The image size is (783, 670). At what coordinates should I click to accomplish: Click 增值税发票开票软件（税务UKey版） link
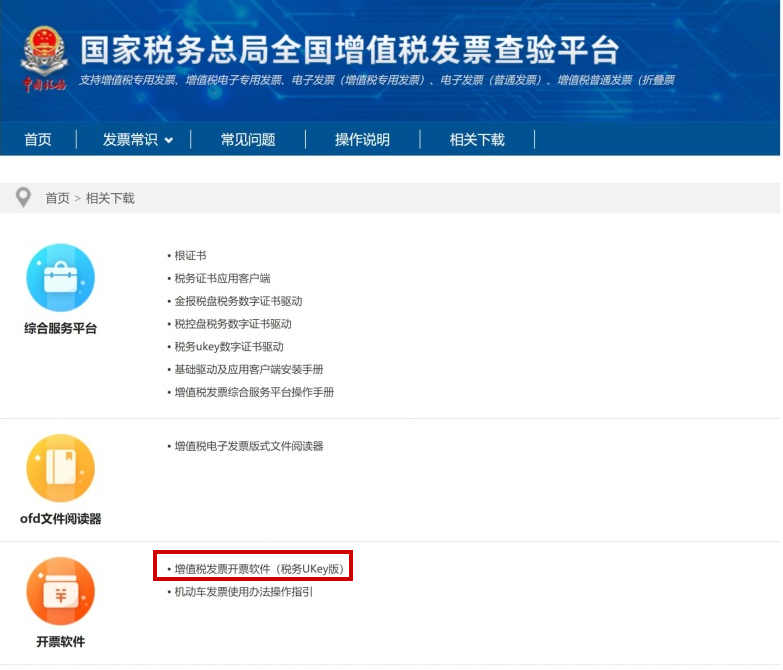click(x=259, y=569)
